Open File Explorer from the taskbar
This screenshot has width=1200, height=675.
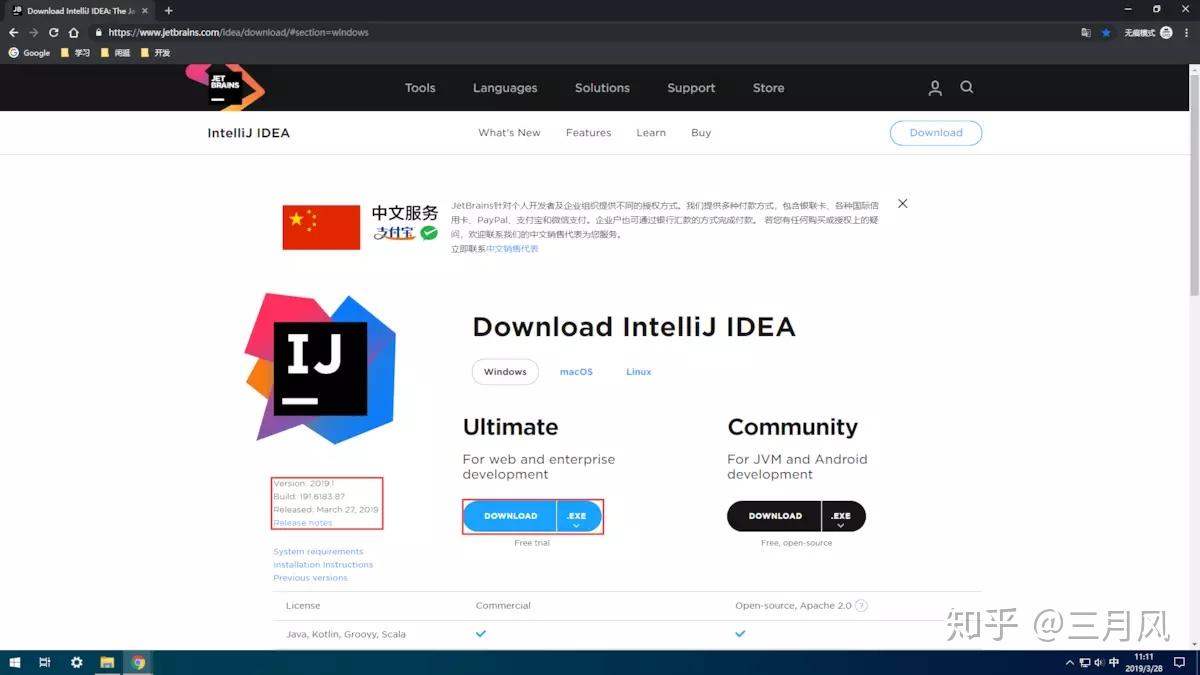(x=106, y=662)
